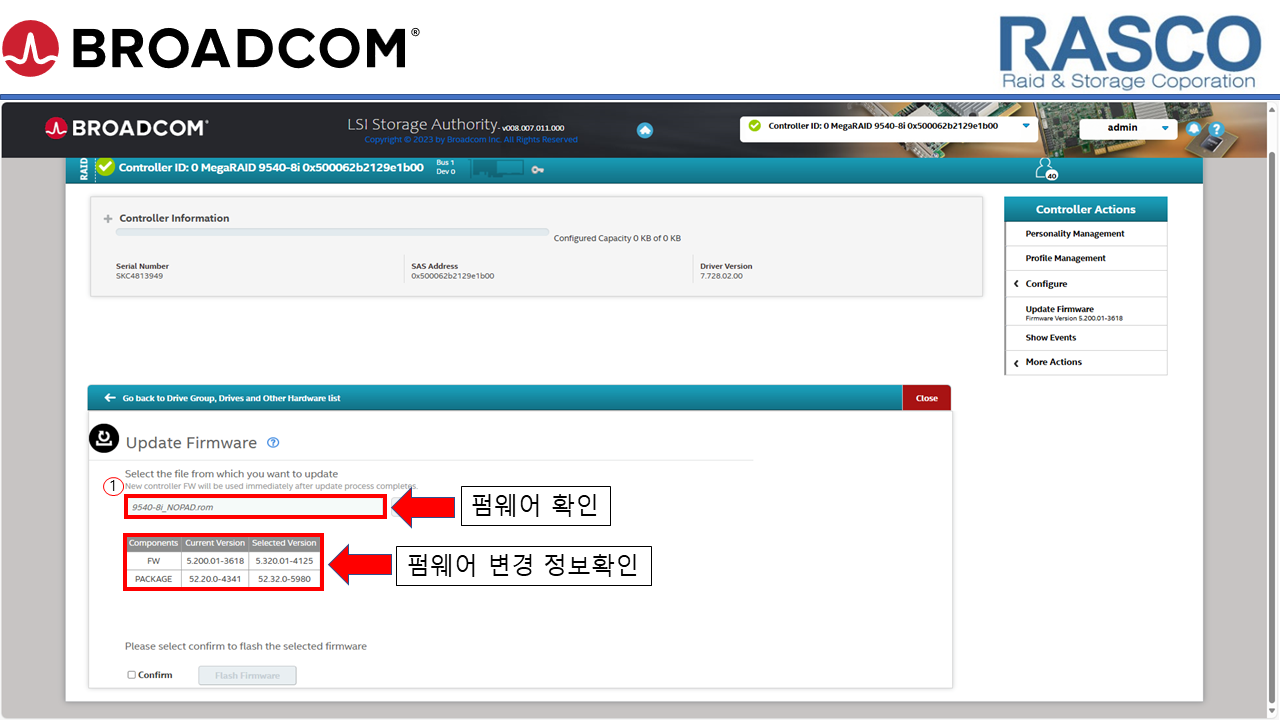Click the black Update Firmware download icon
This screenshot has height=720, width=1280.
coord(104,439)
